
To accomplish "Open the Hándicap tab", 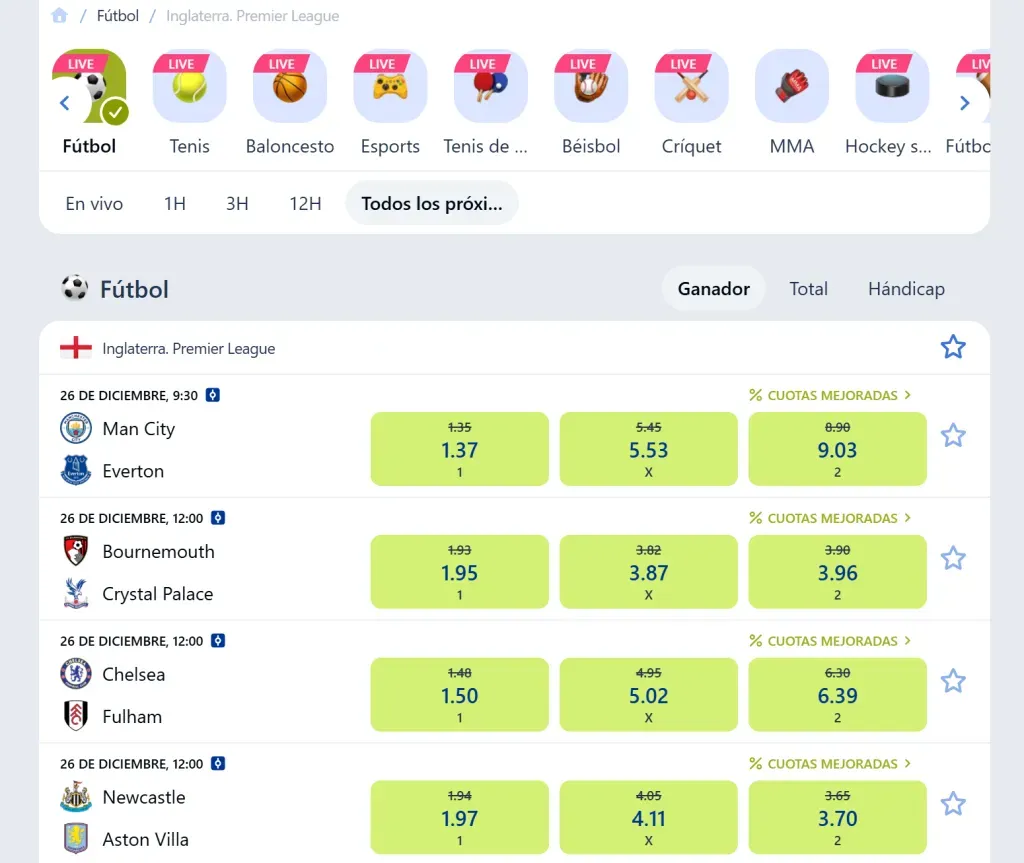I will click(906, 289).
